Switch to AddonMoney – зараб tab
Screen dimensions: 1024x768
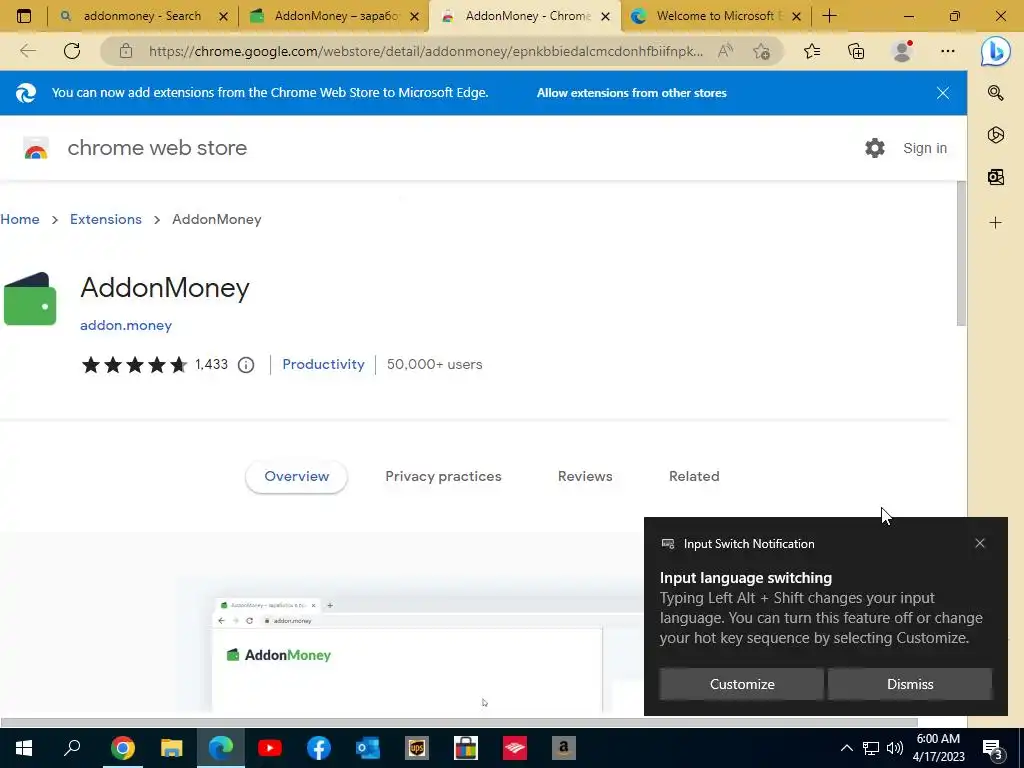pyautogui.click(x=335, y=16)
